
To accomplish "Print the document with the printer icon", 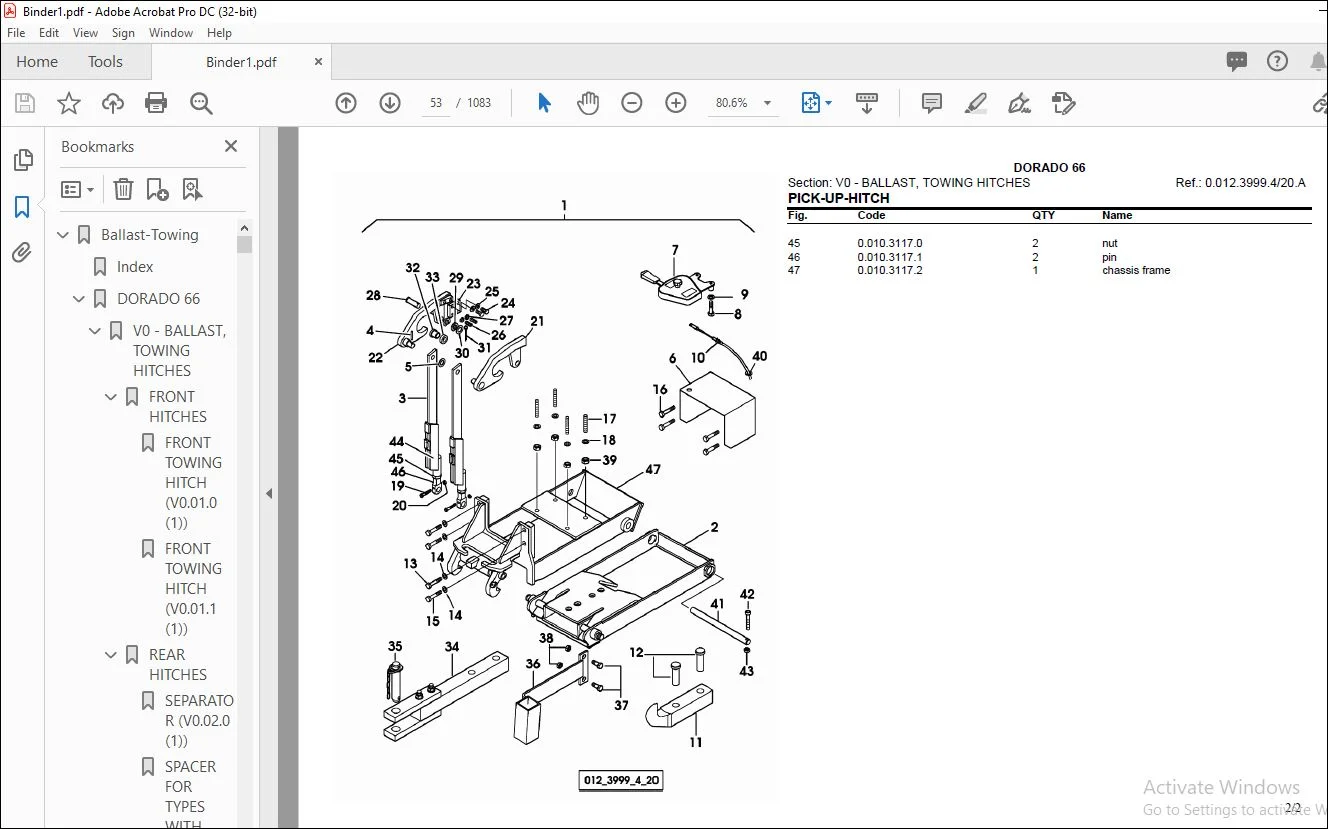I will [156, 103].
